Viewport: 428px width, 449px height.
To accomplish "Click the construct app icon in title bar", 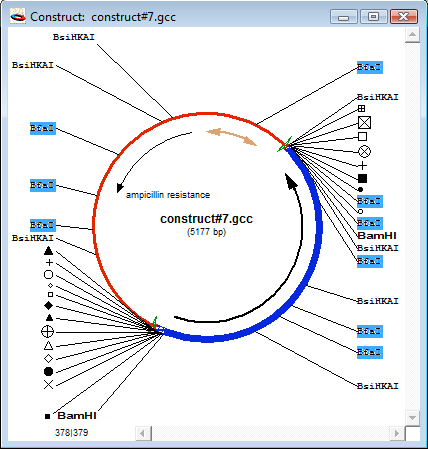I will pyautogui.click(x=17, y=16).
